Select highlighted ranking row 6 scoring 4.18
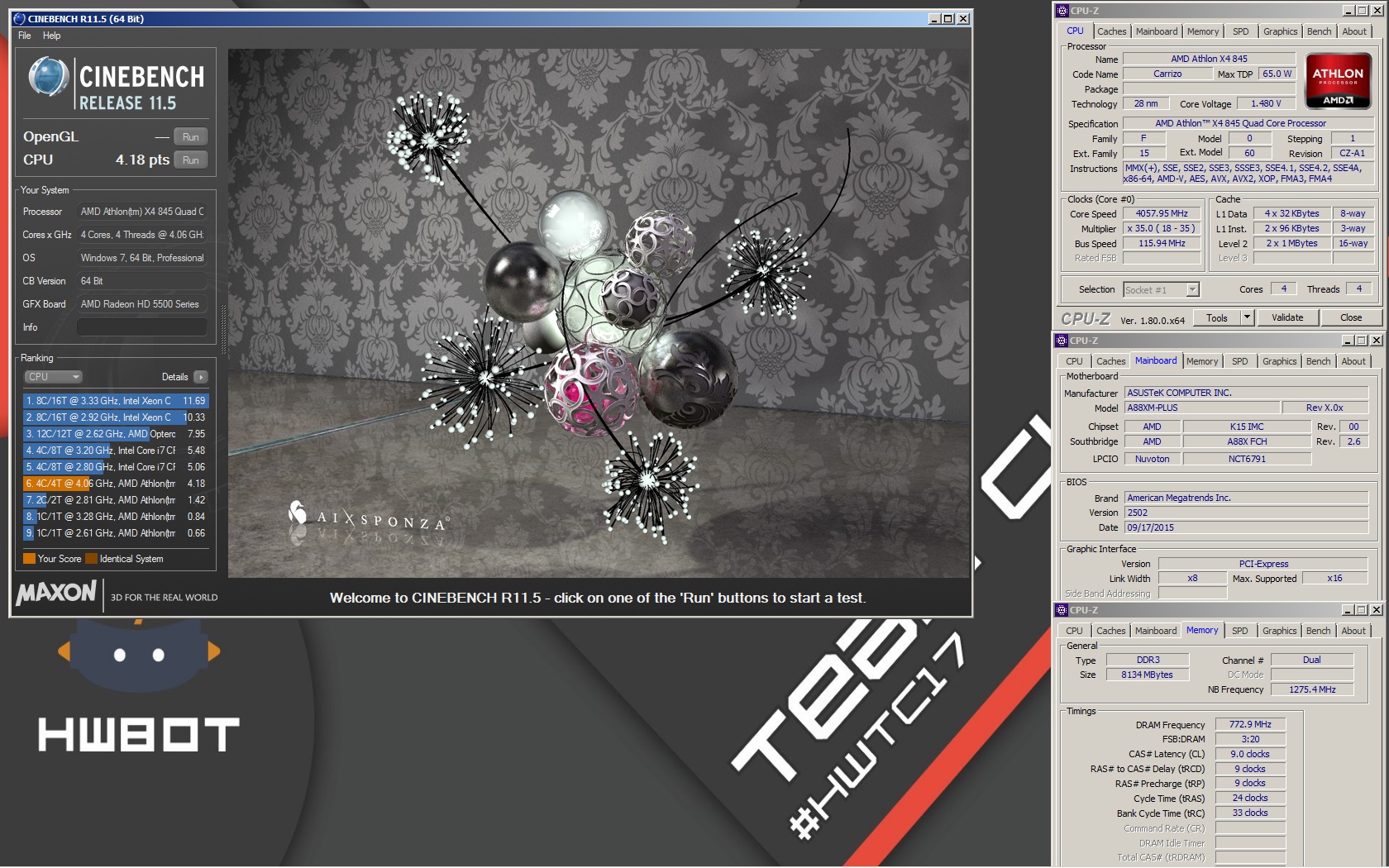Screen dimensions: 1389x868 [116, 484]
